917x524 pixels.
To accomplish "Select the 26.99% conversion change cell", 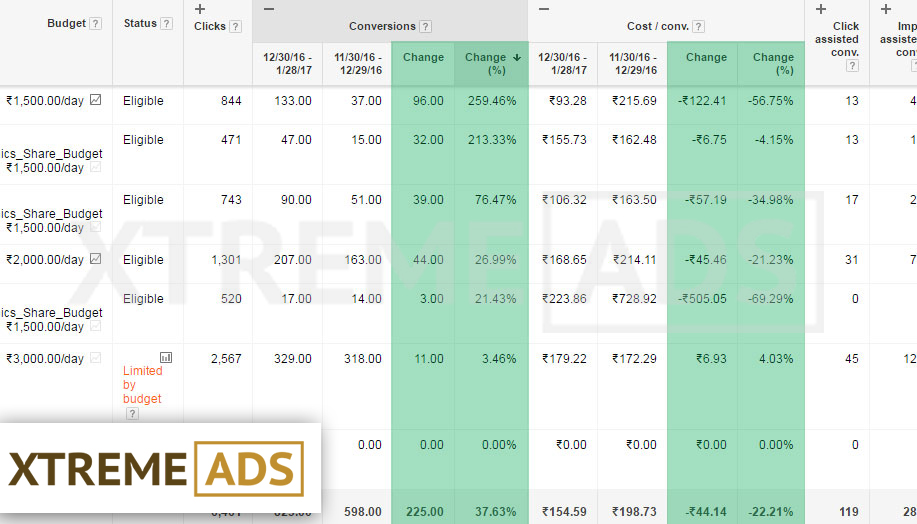I will coord(495,260).
